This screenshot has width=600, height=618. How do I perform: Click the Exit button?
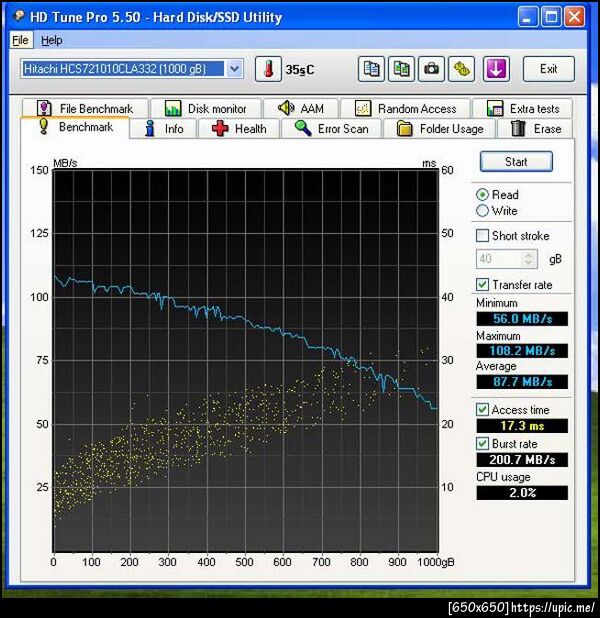[x=549, y=69]
